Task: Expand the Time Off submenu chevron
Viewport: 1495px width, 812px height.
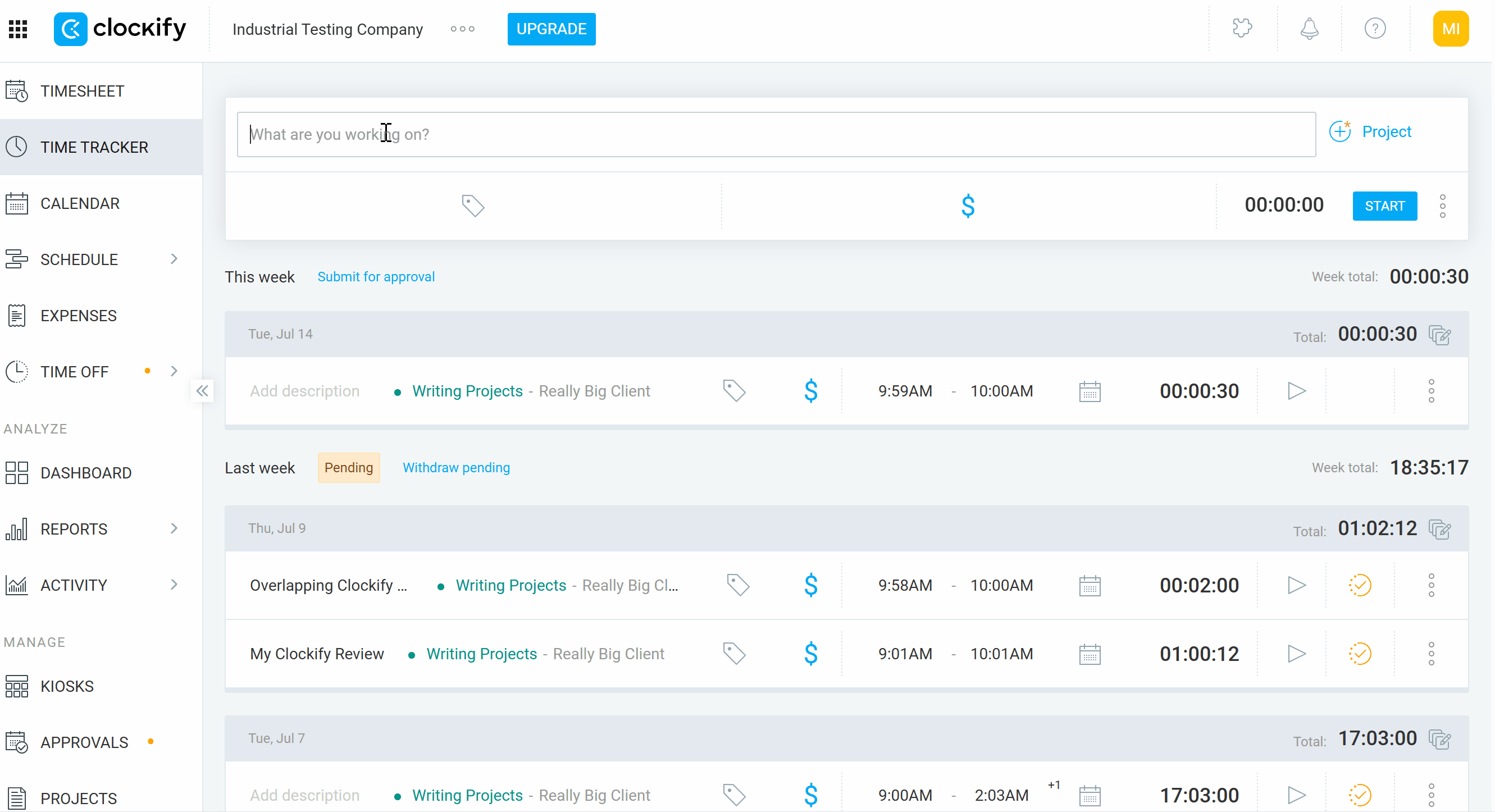Action: pyautogui.click(x=174, y=372)
